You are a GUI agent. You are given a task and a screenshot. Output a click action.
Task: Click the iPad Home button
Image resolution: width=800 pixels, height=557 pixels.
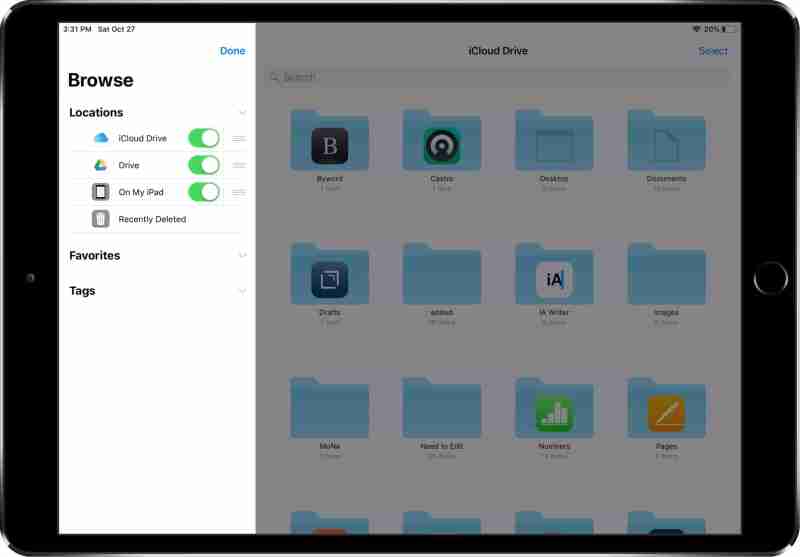click(x=770, y=278)
